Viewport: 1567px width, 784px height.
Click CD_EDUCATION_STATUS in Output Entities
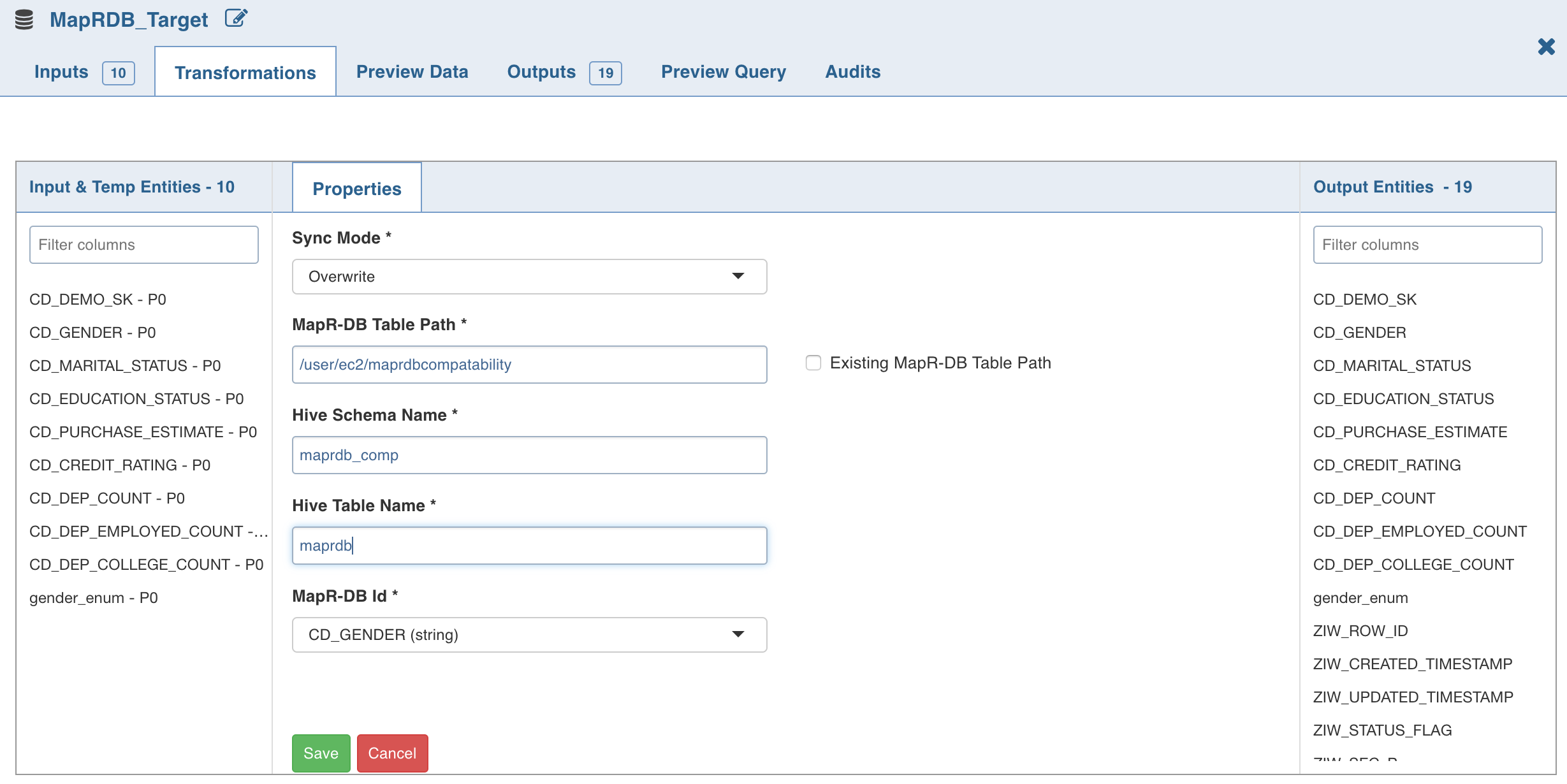pos(1404,399)
